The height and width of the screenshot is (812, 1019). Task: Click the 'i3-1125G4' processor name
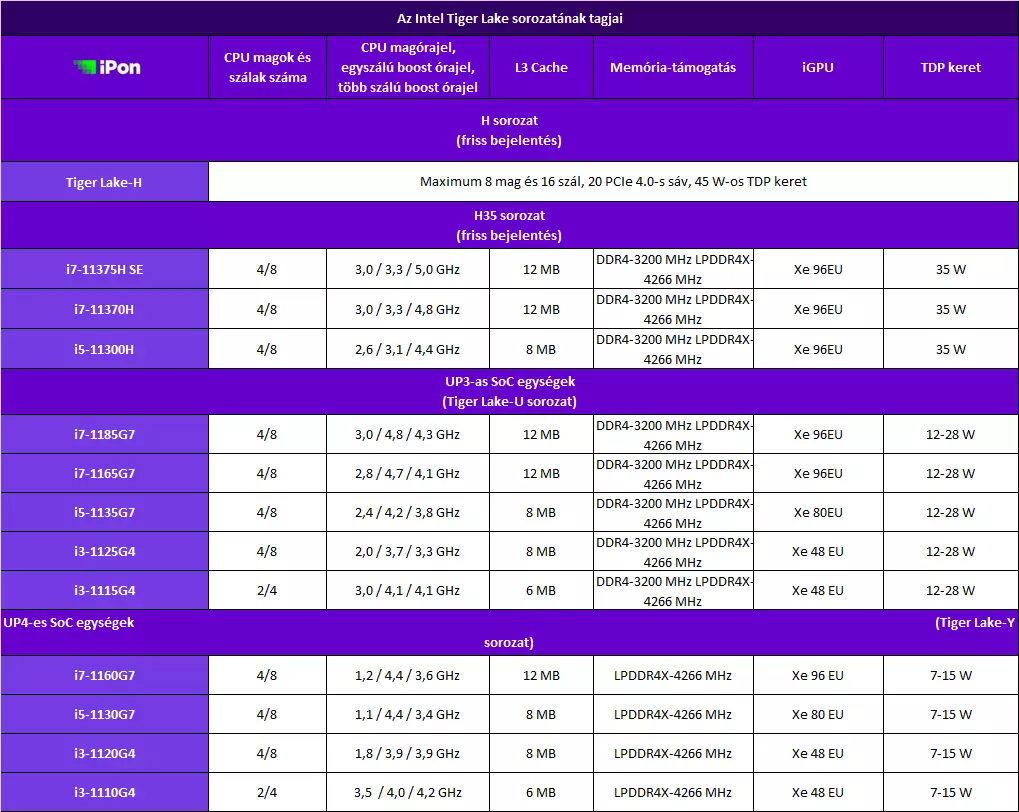(104, 551)
